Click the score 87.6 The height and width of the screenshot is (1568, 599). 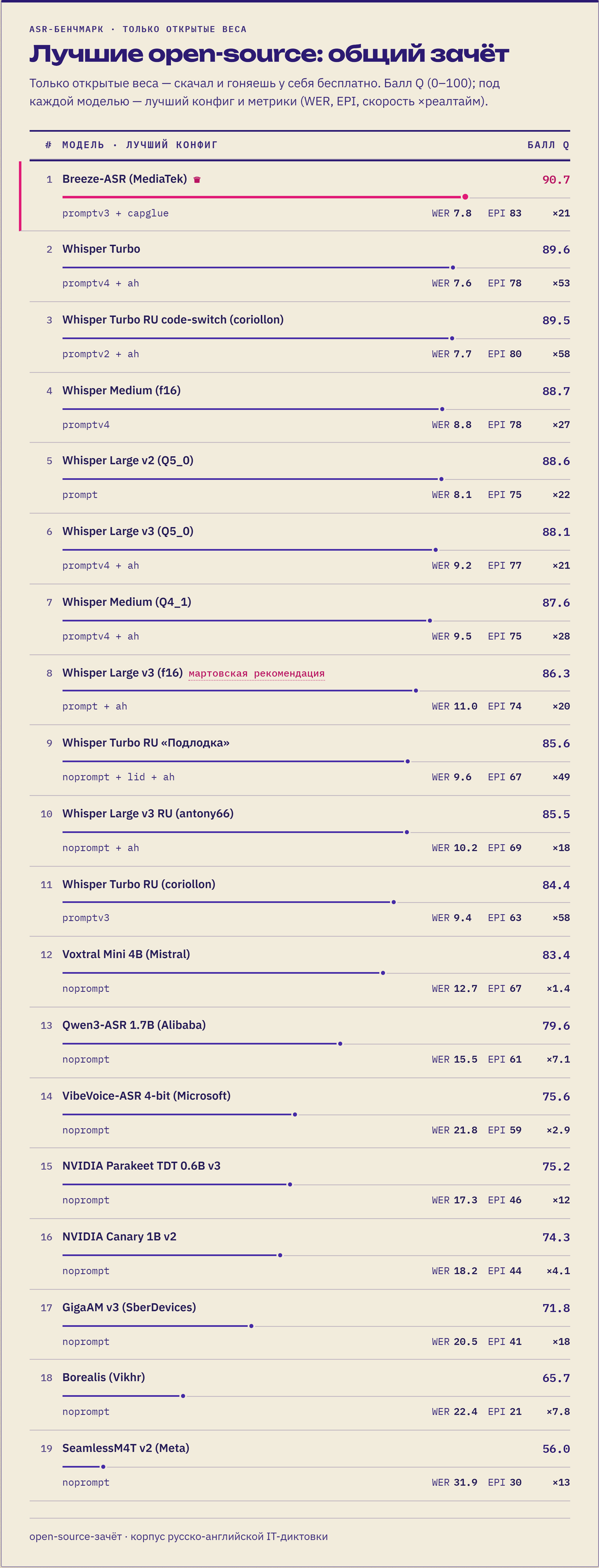click(556, 602)
